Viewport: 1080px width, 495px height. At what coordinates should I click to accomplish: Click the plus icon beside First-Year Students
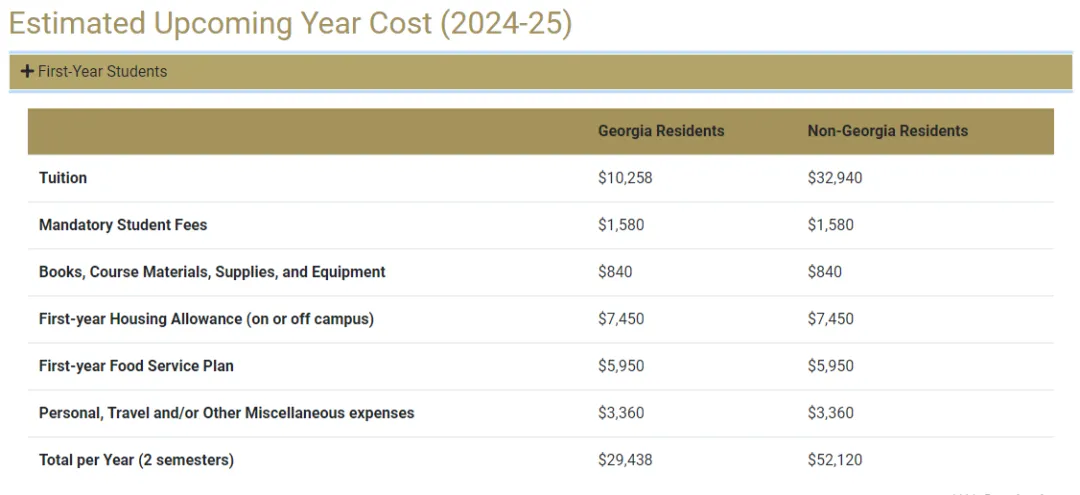[x=28, y=72]
